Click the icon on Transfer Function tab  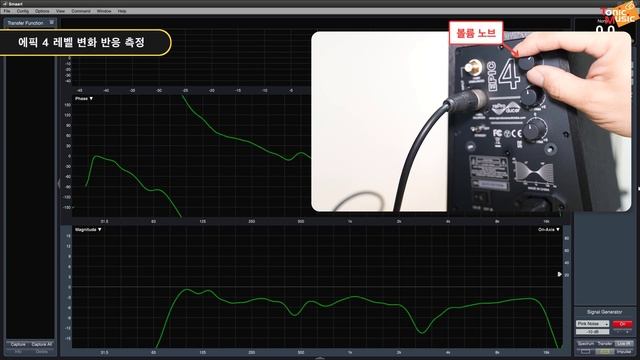click(x=51, y=22)
